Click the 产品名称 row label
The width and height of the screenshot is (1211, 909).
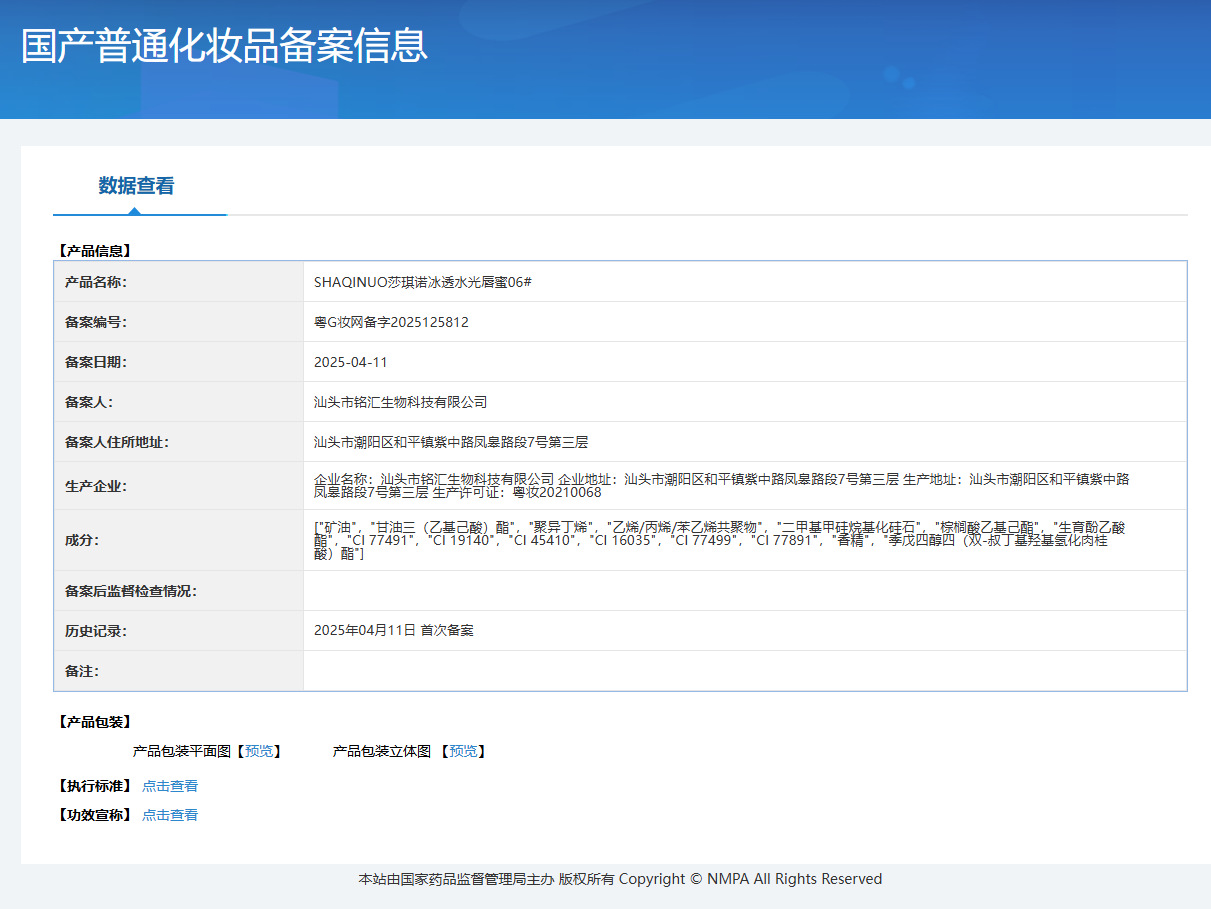(96, 282)
